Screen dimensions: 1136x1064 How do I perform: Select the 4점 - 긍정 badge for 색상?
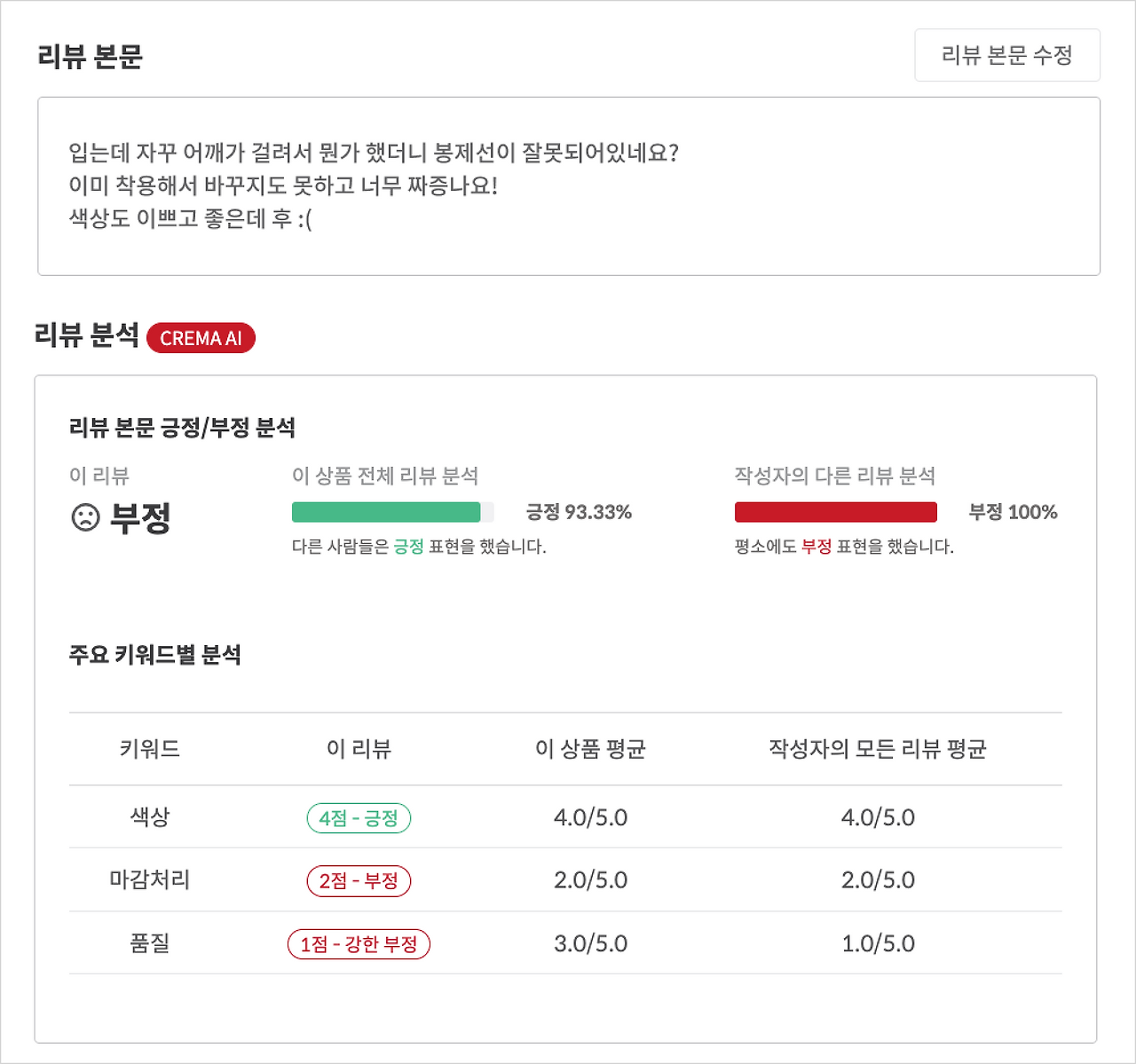pos(358,817)
